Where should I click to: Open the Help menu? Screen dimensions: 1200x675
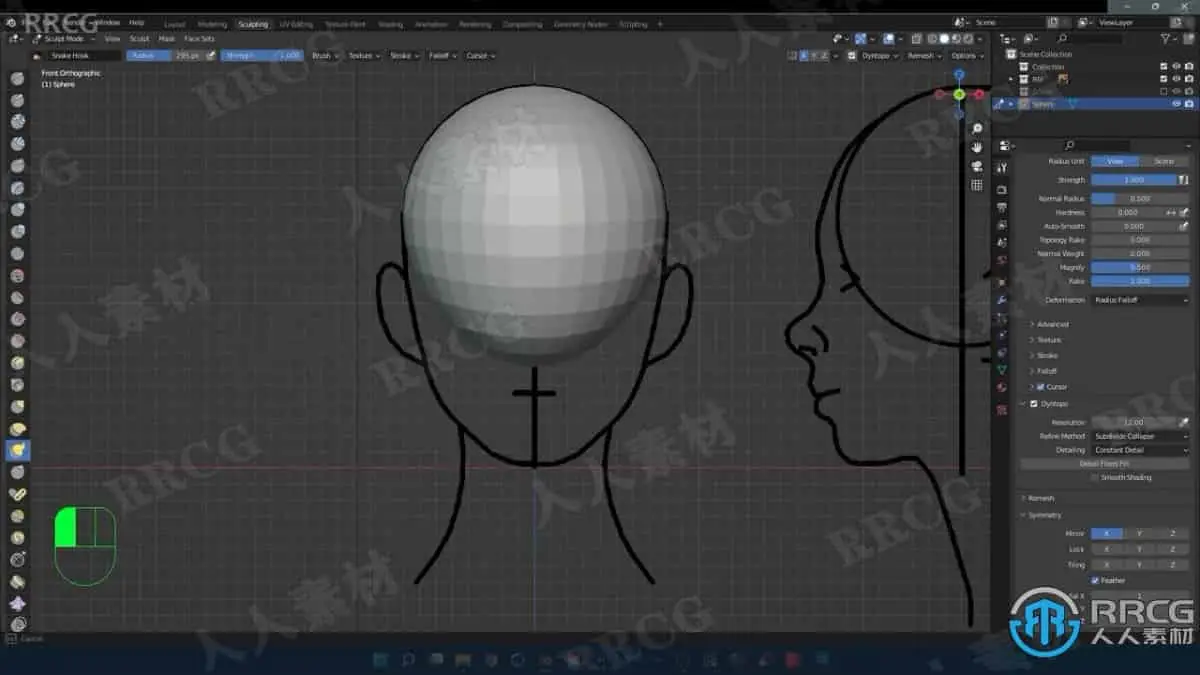[x=136, y=22]
